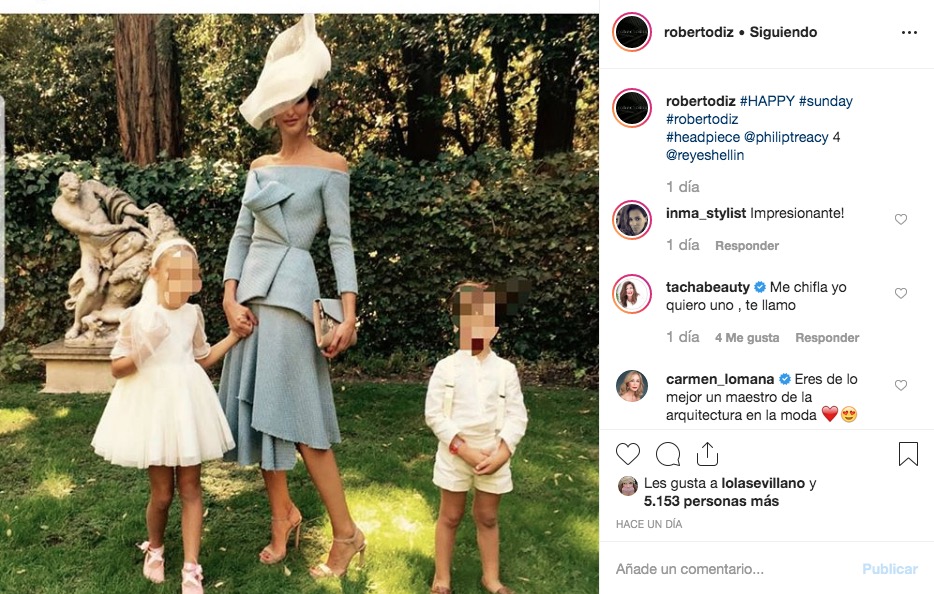Viewport: 934px width, 594px height.
Task: Open the @reyeshellin mention
Action: point(705,155)
